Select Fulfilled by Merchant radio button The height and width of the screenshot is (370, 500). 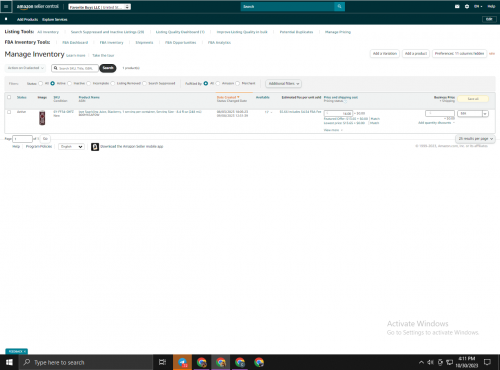[x=237, y=83]
